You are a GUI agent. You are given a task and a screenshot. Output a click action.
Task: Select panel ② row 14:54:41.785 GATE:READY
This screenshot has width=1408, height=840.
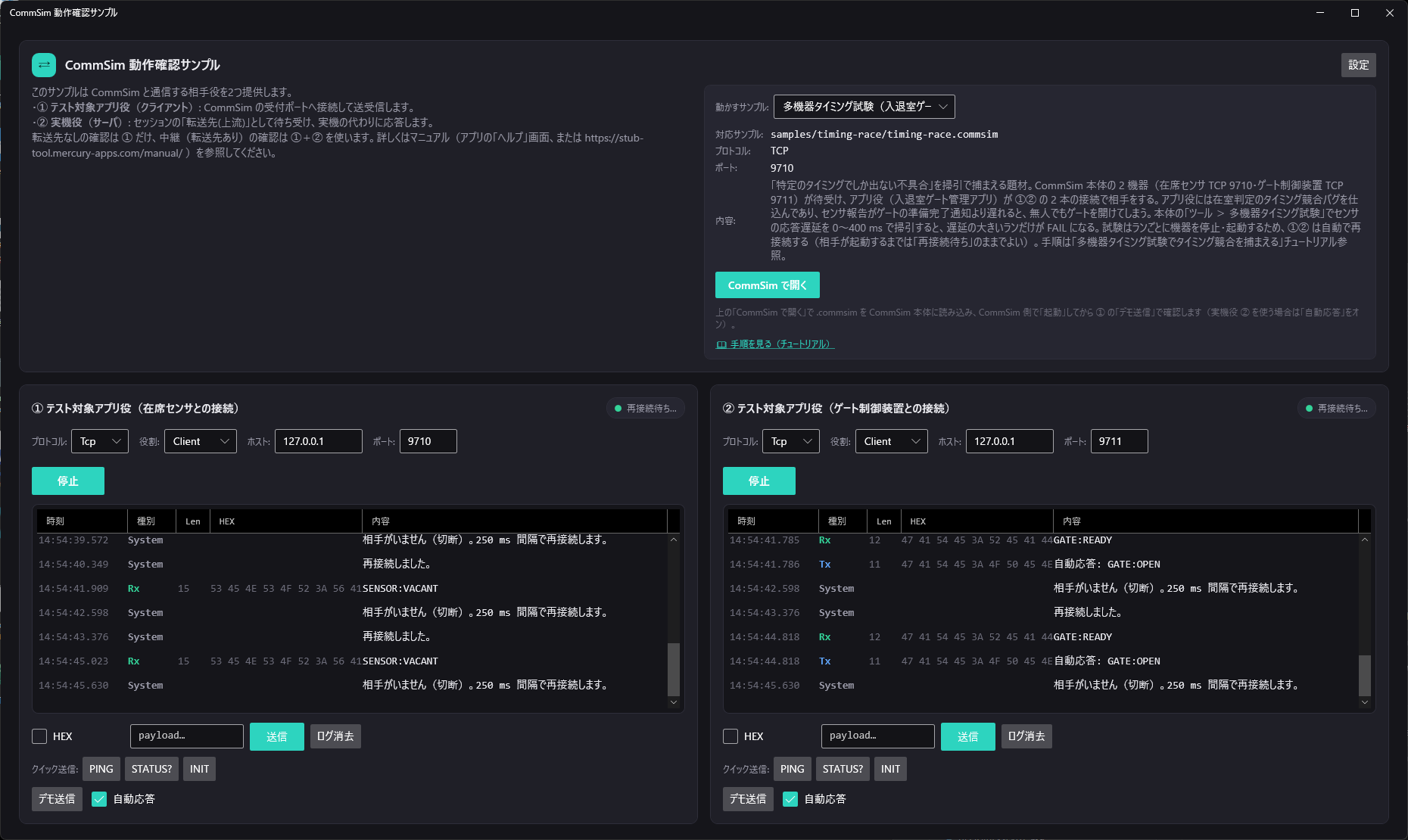[1043, 540]
